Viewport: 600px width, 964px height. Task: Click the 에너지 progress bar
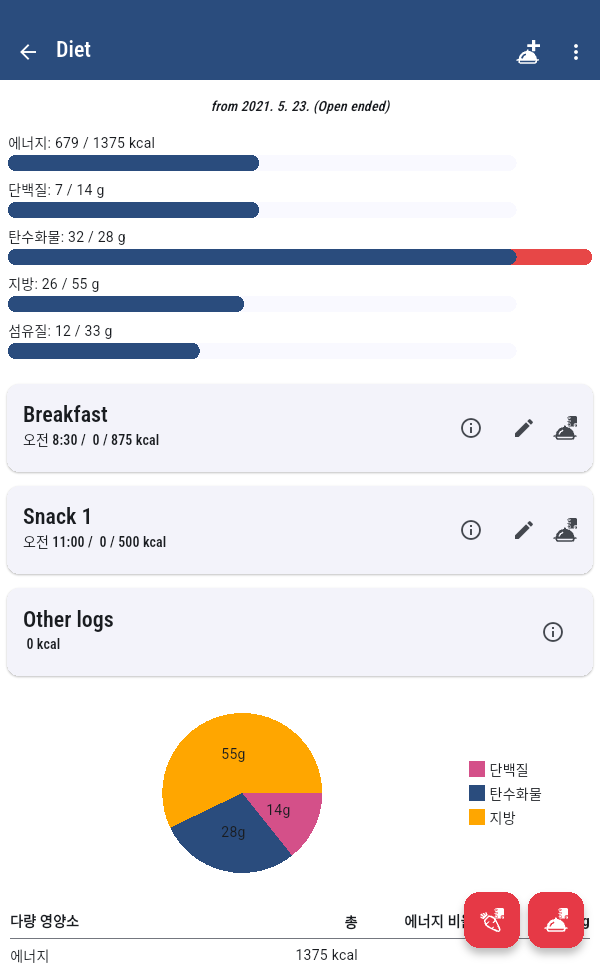[x=262, y=163]
